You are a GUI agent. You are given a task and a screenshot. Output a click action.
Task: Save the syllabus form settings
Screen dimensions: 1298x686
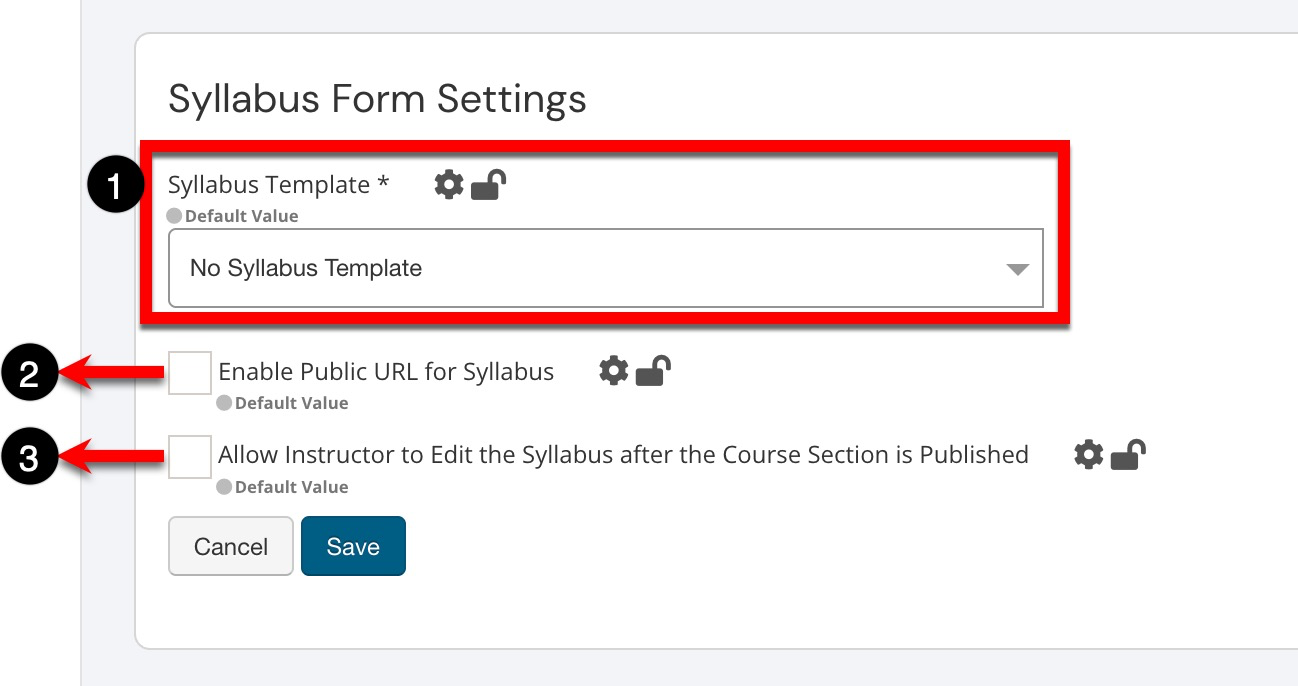(x=353, y=546)
